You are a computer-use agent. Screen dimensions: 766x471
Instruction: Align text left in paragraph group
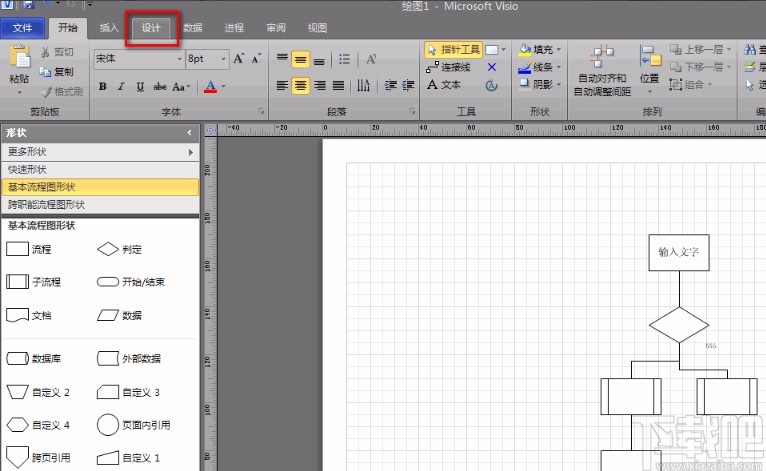(282, 86)
